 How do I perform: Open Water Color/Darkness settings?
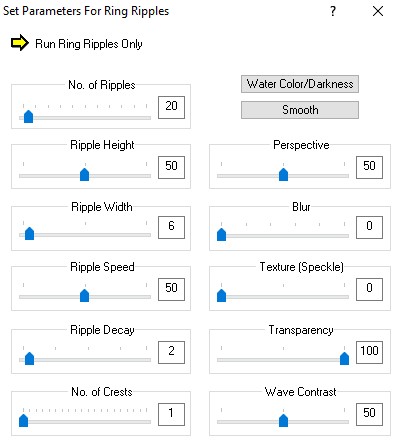point(300,84)
